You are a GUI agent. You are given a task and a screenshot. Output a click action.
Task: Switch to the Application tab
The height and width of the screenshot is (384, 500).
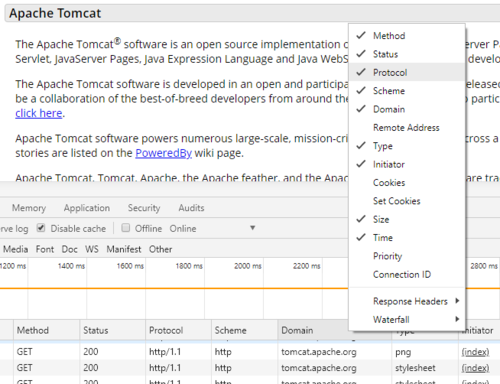(x=87, y=208)
